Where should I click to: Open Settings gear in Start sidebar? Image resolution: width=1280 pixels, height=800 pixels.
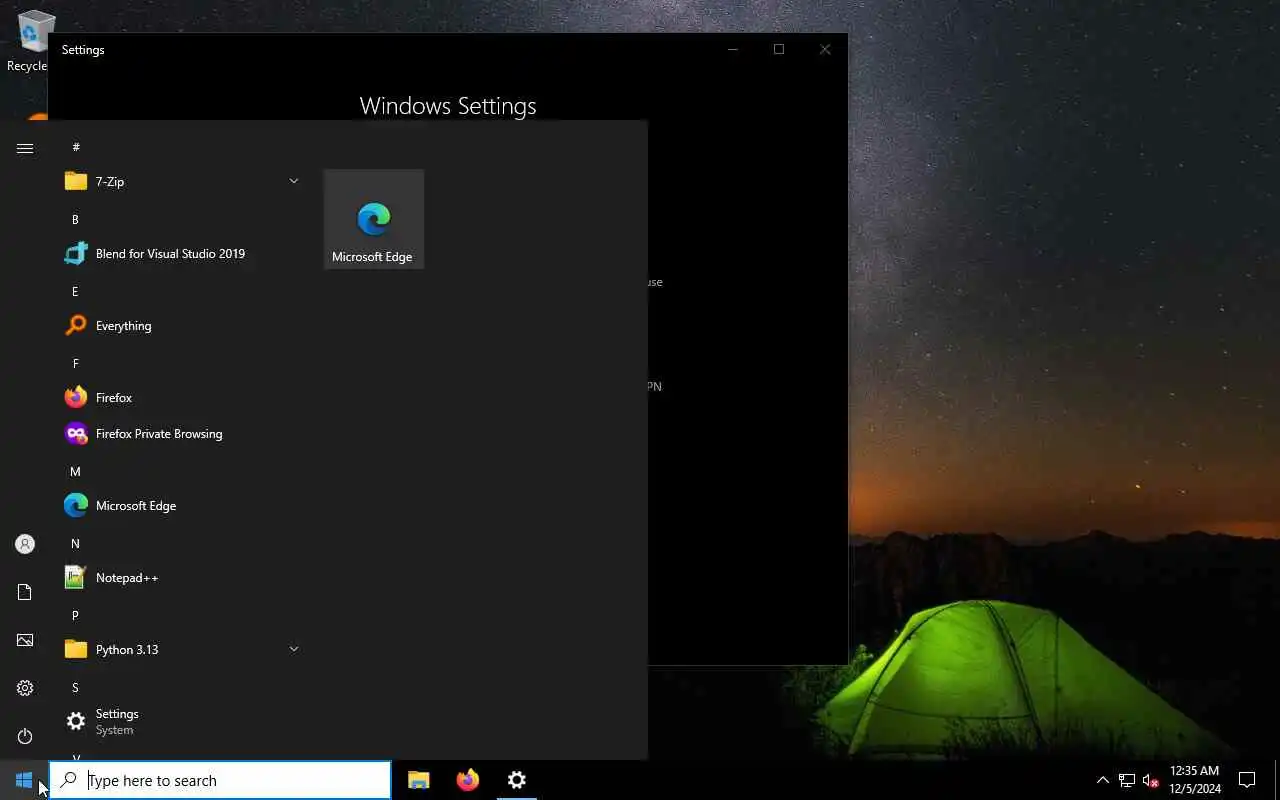point(25,688)
